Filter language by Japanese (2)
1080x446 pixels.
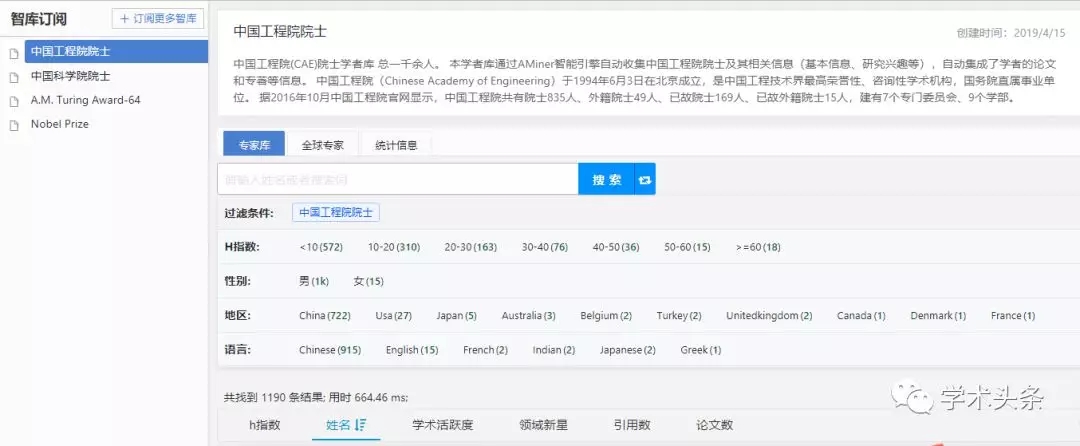627,350
